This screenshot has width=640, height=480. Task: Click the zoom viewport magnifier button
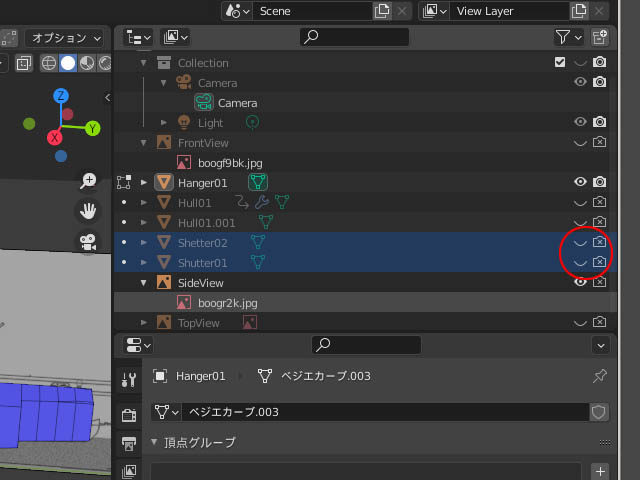[x=88, y=180]
